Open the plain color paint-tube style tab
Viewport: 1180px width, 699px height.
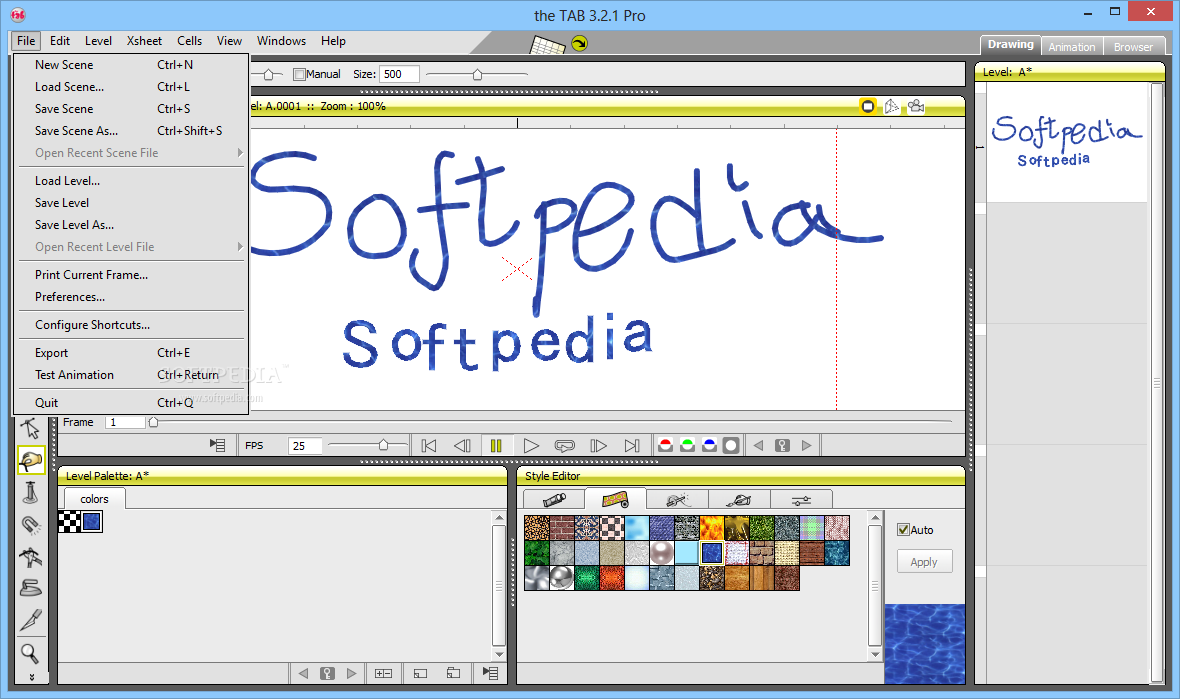[x=554, y=499]
